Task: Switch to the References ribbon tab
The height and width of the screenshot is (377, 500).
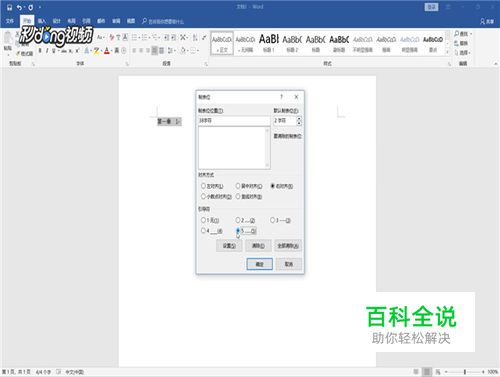Action: (x=86, y=21)
